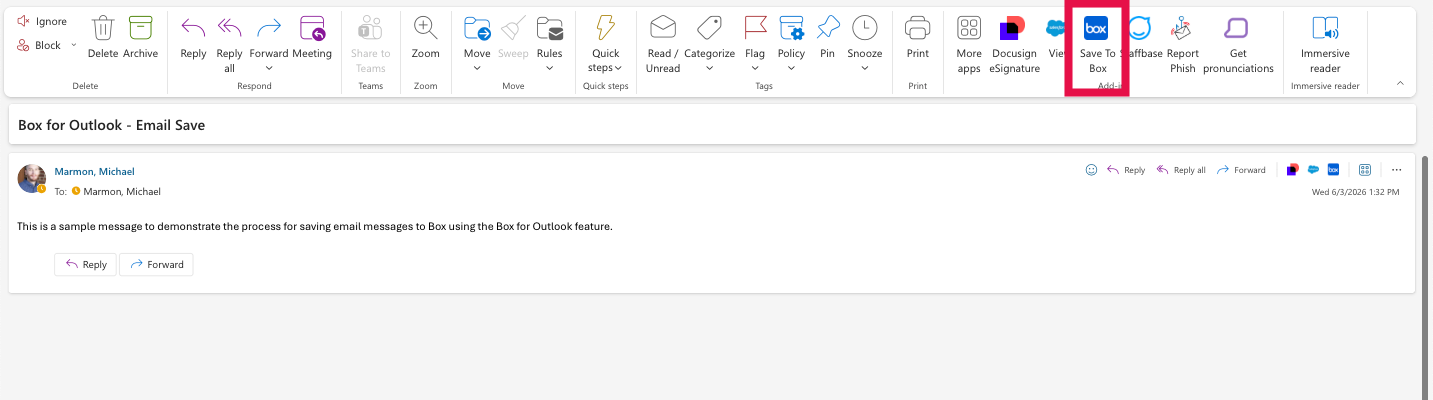Expand the Flag dropdown chevron
The height and width of the screenshot is (400, 1433).
755,68
